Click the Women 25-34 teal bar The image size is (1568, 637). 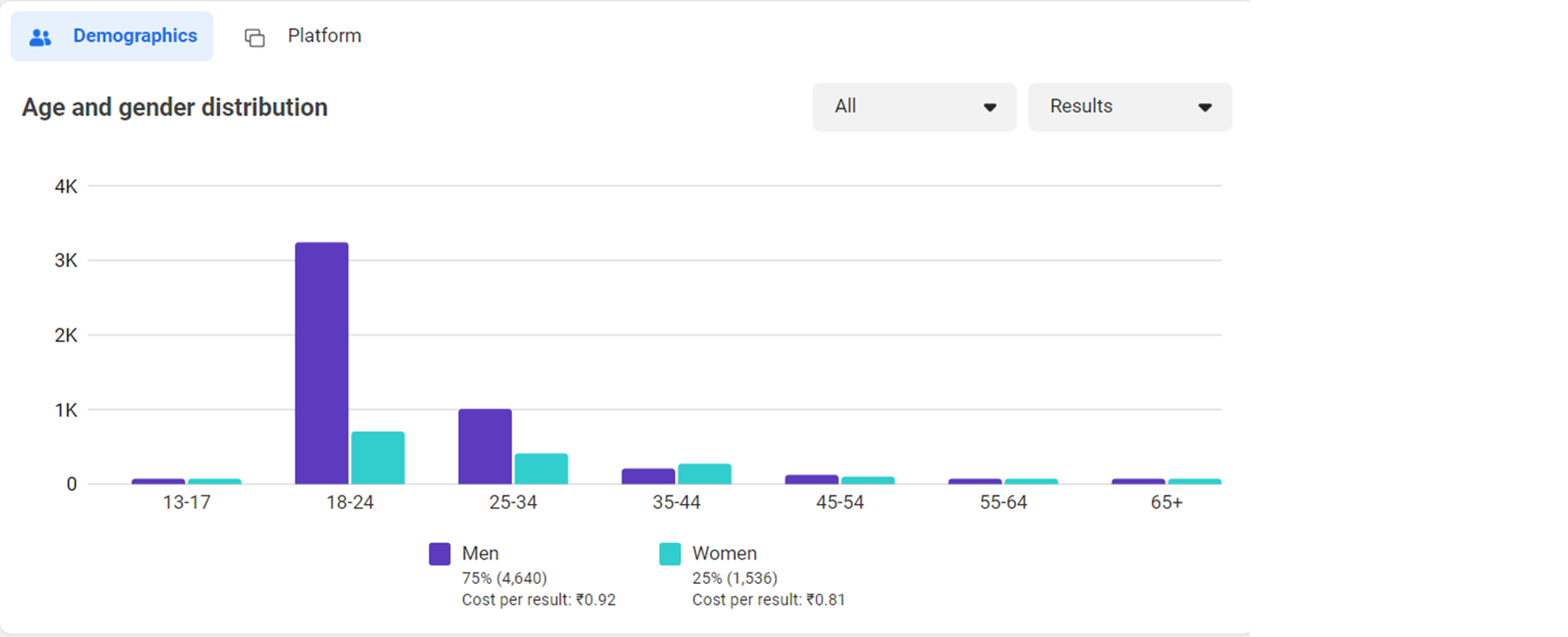pos(541,469)
